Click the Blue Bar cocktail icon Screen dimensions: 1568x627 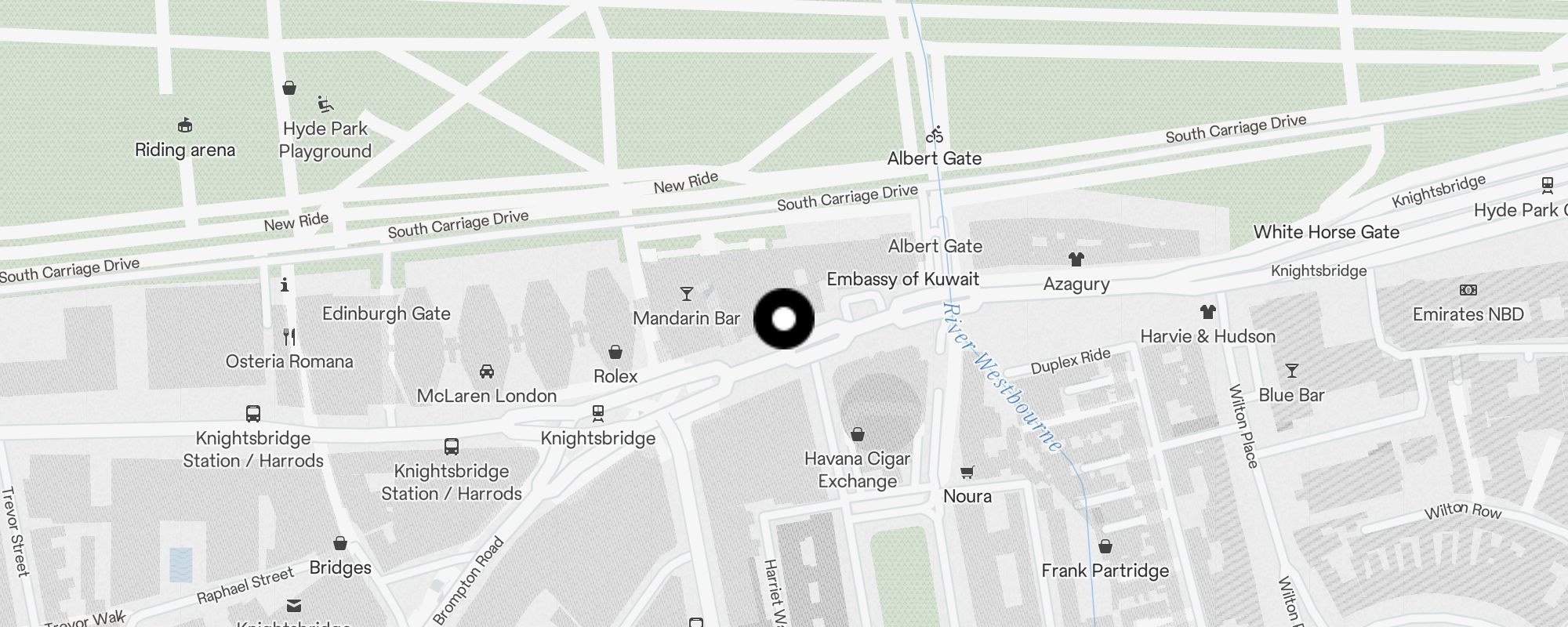[1291, 371]
